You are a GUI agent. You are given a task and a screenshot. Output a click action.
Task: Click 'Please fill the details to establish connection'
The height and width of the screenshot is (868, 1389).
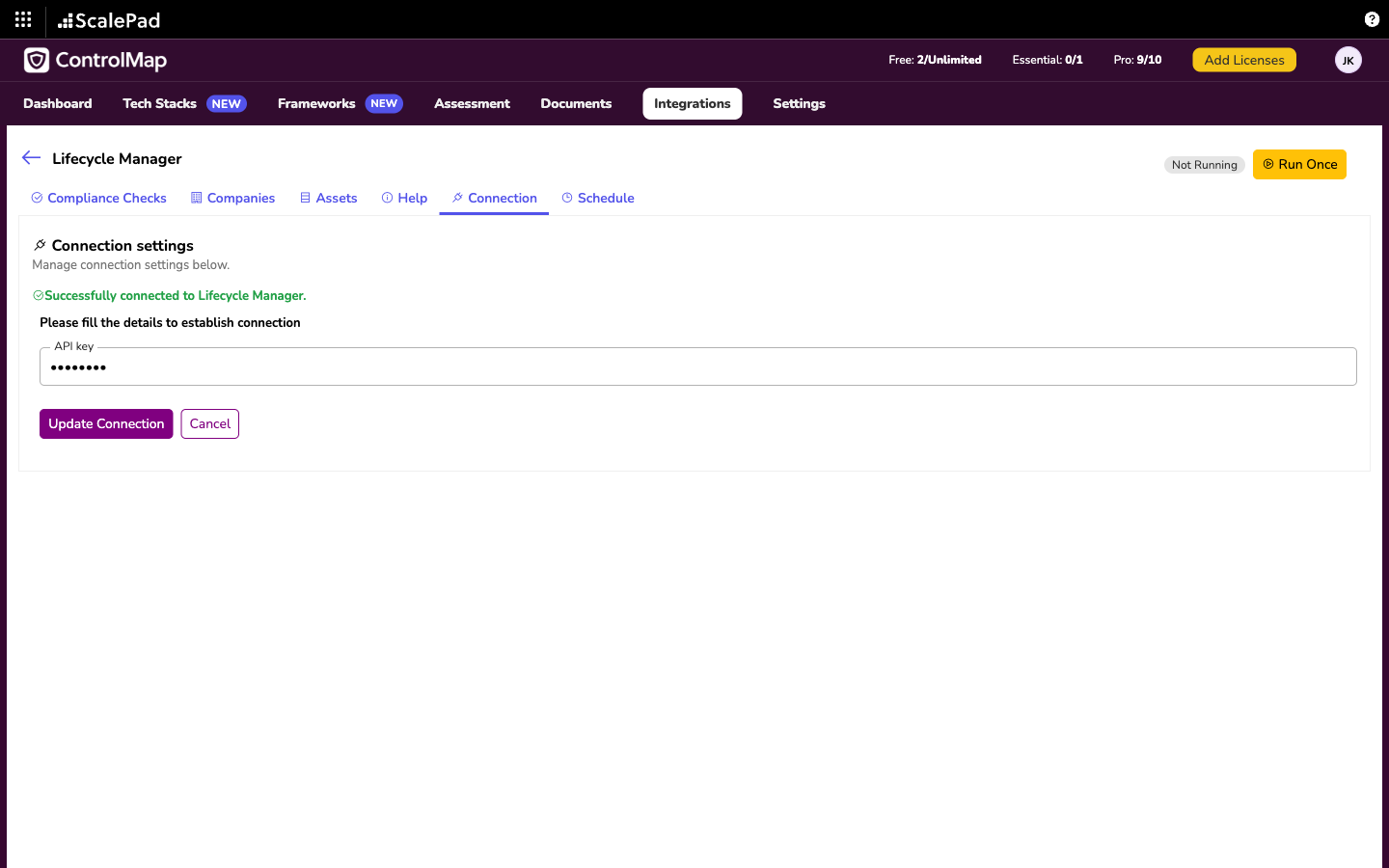pos(170,322)
